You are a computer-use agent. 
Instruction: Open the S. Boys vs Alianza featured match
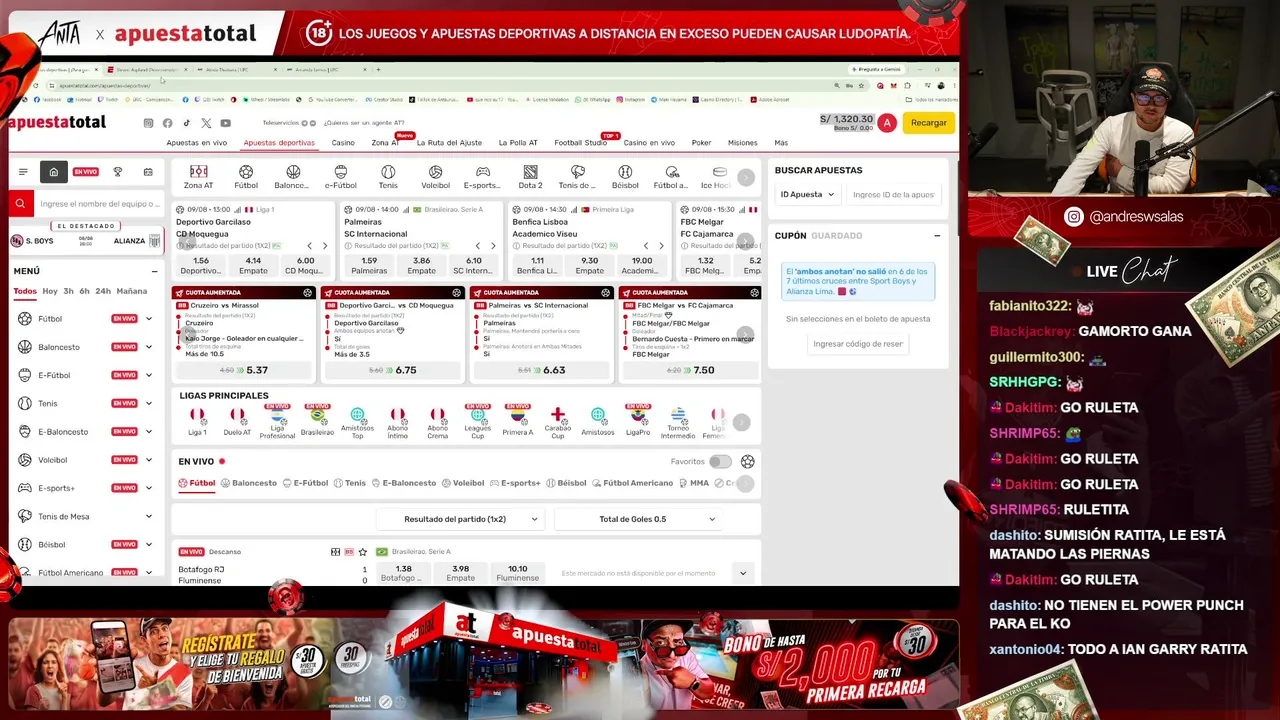86,241
